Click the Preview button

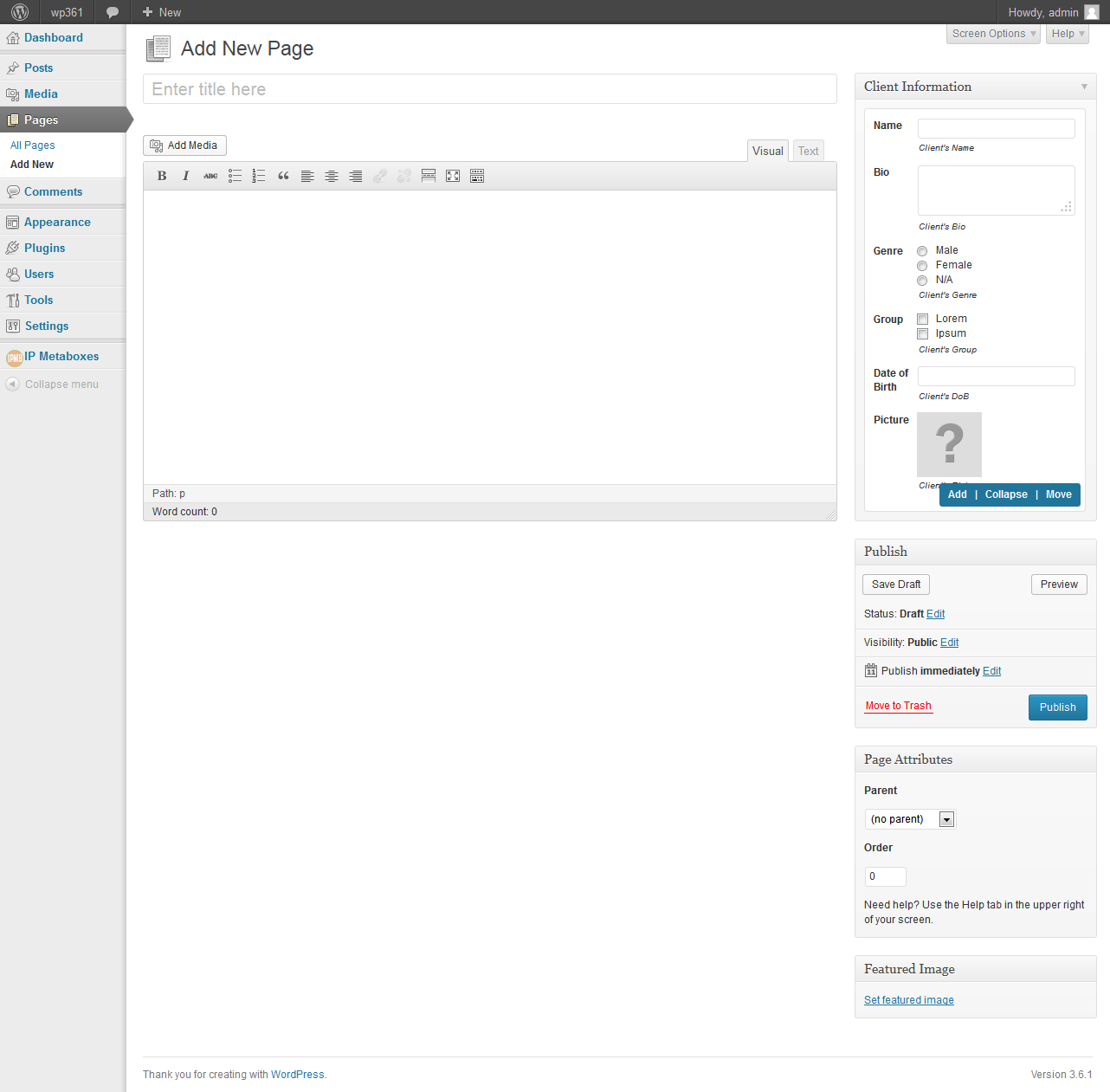[1059, 585]
